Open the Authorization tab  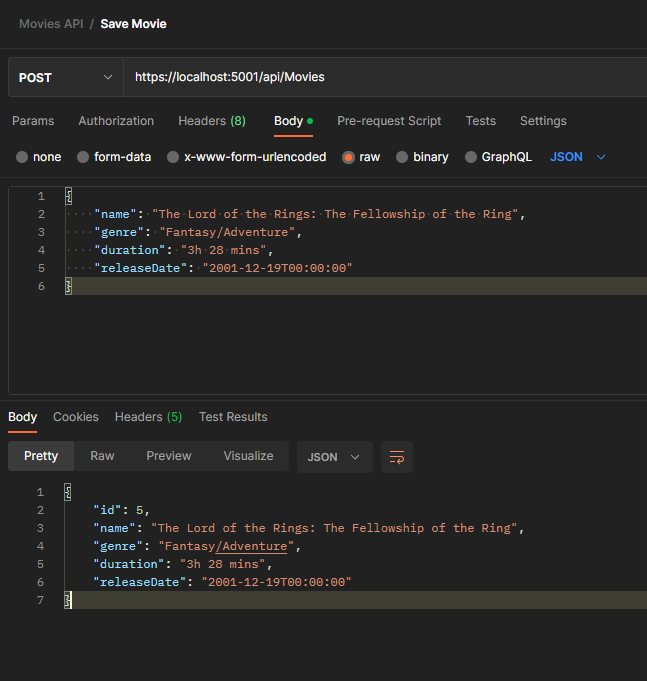tap(116, 121)
